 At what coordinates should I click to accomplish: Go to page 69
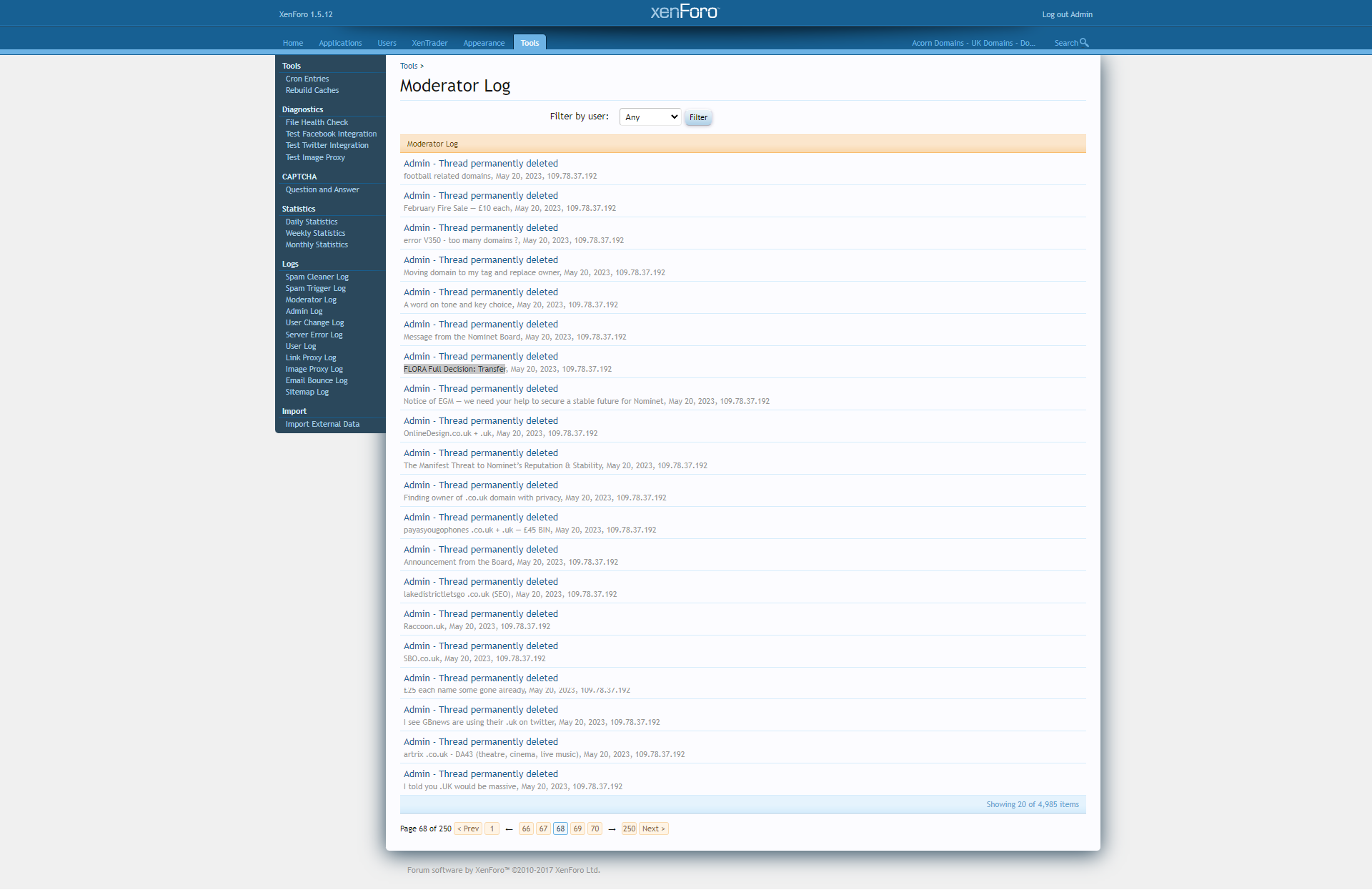click(577, 829)
